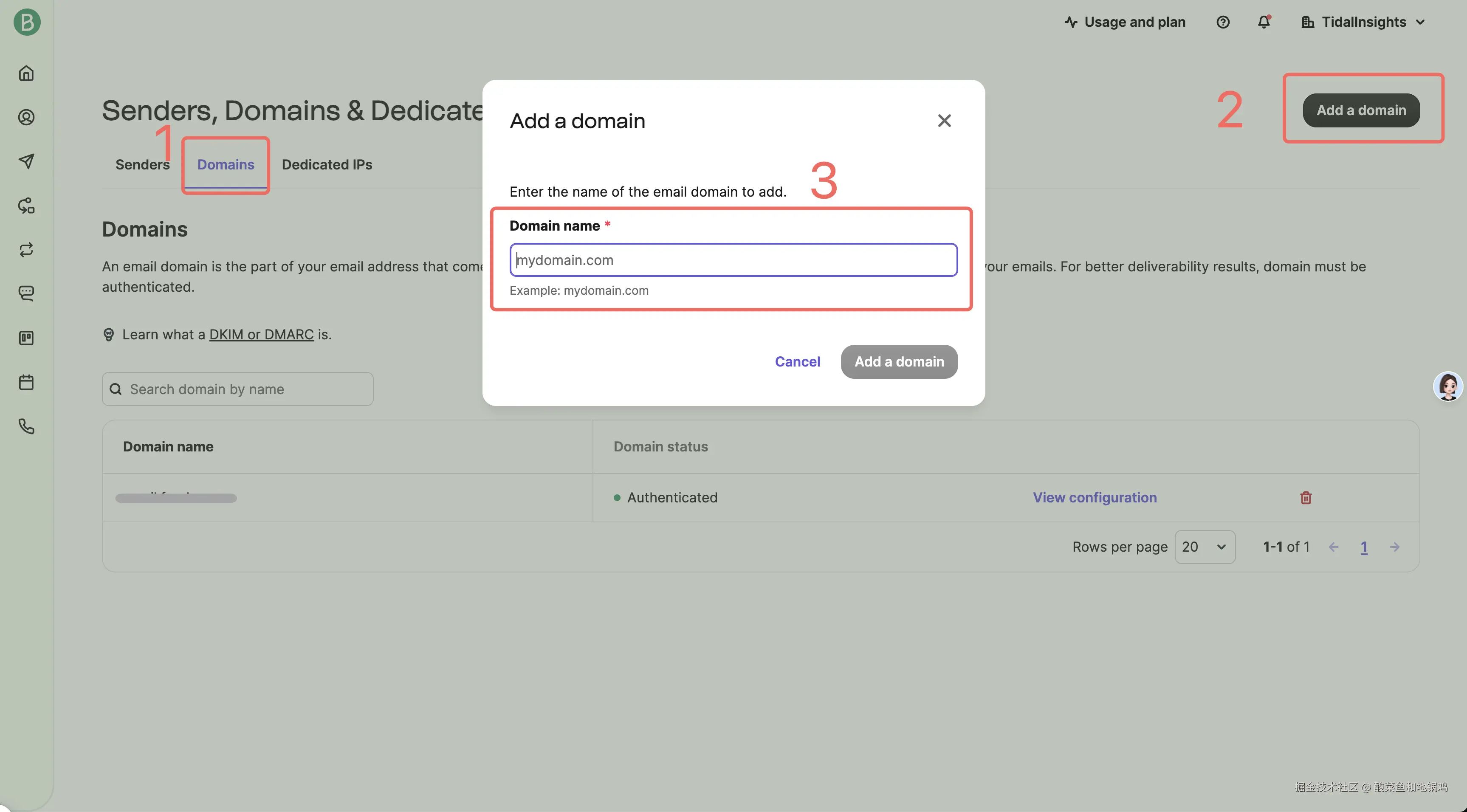Open the Home icon in sidebar

(x=26, y=73)
